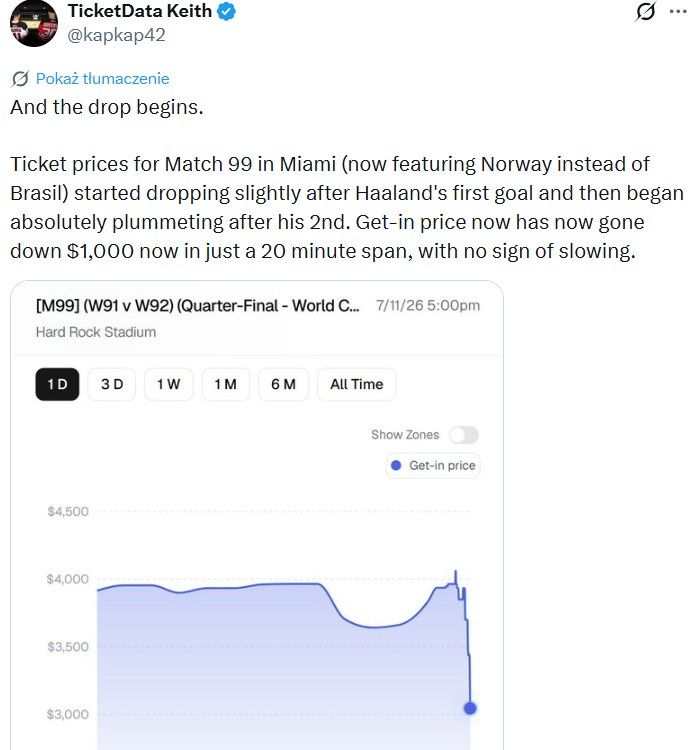
Task: Open the @kapkap42 handle link
Action: (116, 35)
